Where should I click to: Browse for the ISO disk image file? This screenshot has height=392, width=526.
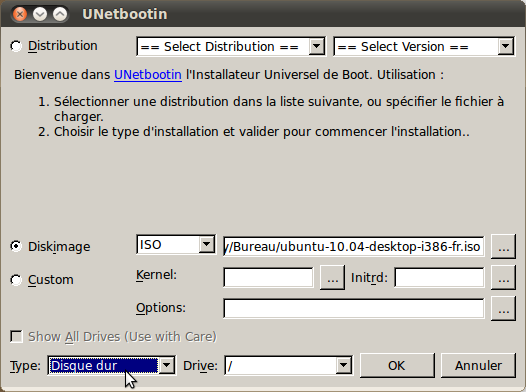tap(503, 247)
